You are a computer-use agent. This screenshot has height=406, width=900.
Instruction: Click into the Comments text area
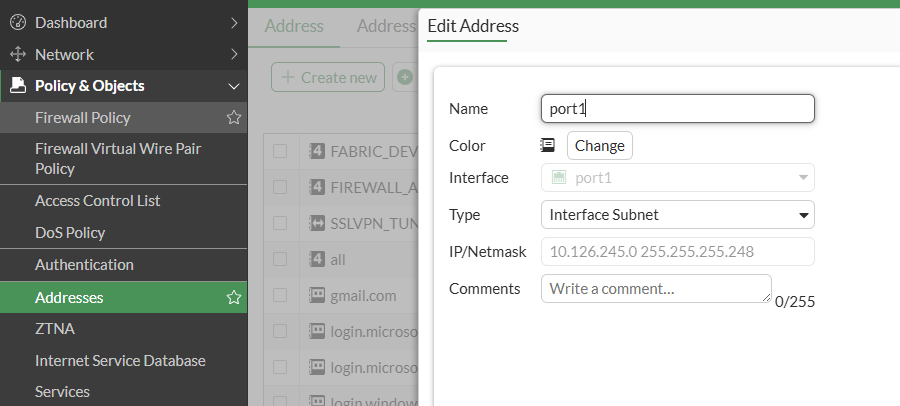click(x=656, y=289)
